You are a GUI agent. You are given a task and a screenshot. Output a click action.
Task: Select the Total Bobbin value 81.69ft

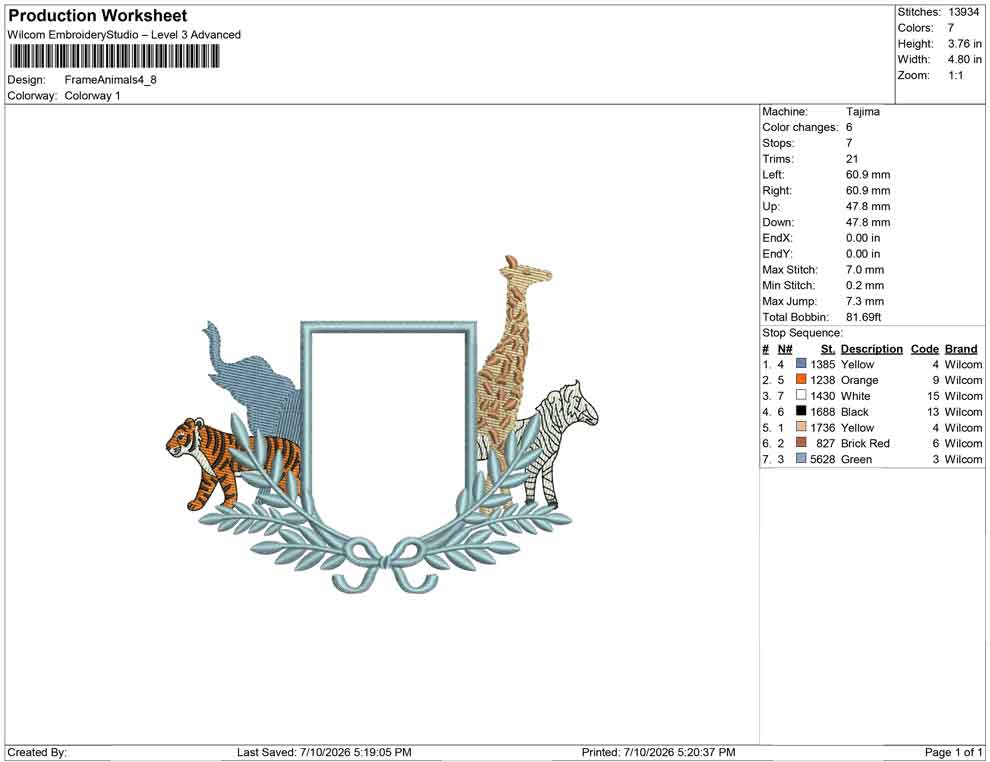[x=864, y=316]
